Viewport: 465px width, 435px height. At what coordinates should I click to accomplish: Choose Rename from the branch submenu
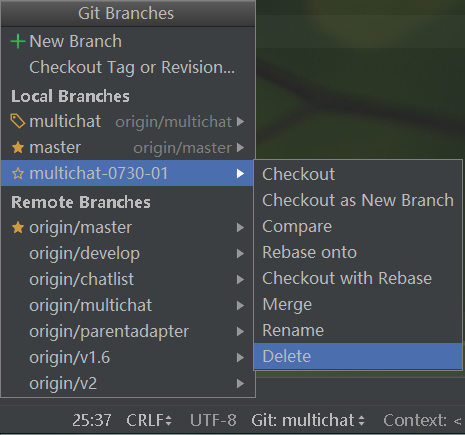pos(358,330)
